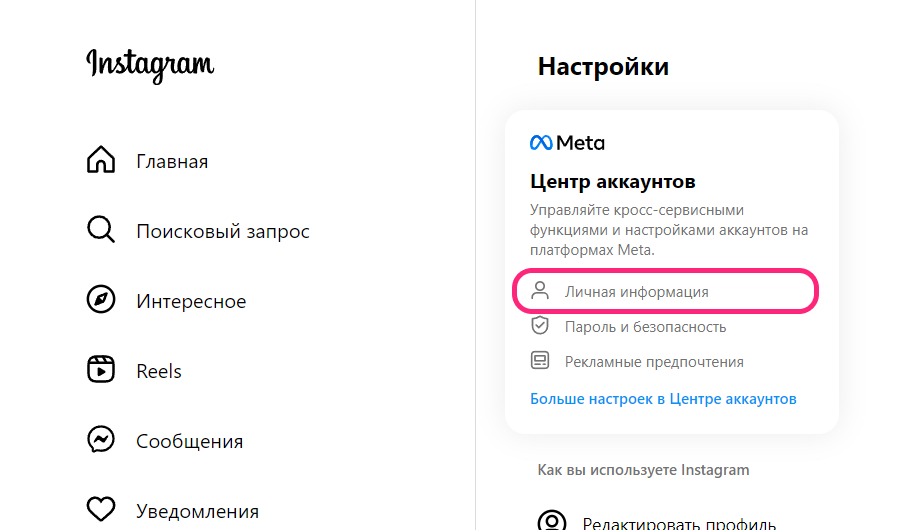Click the Reels clapper icon
The height and width of the screenshot is (530, 920).
tap(101, 369)
